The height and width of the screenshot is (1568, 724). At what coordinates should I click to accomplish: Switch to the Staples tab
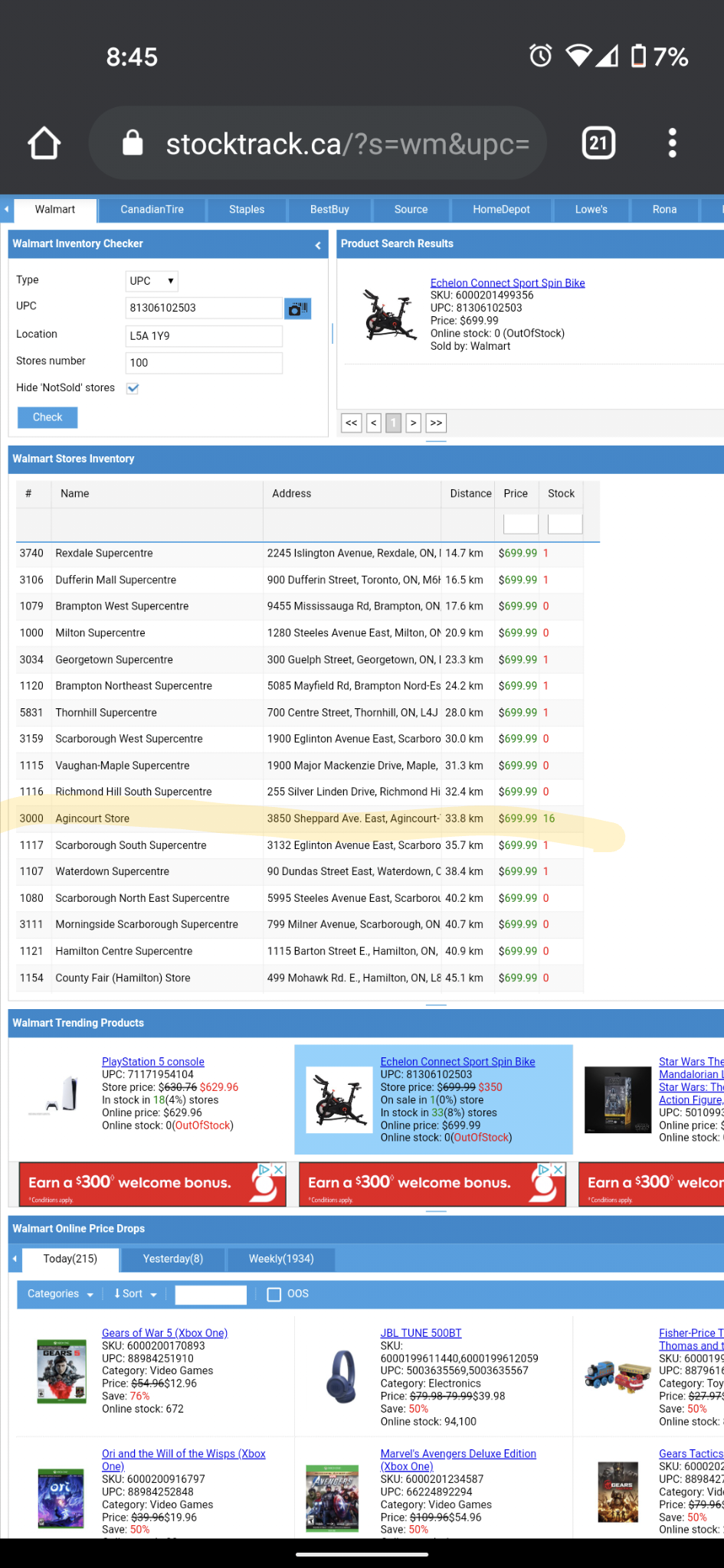(247, 210)
